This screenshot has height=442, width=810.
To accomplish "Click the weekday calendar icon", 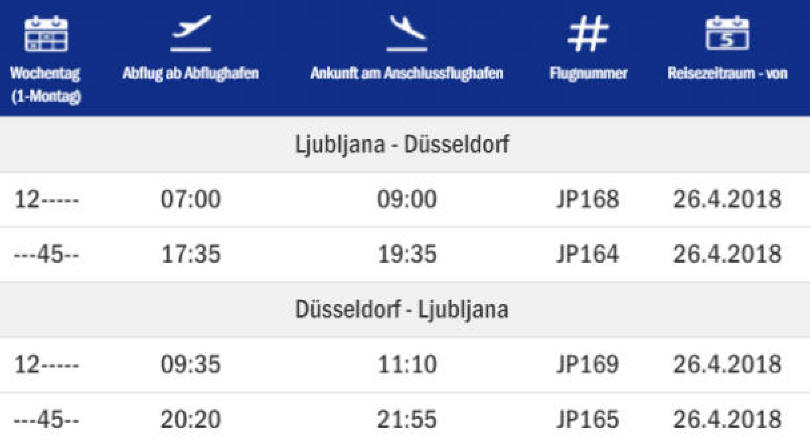I will [x=46, y=34].
